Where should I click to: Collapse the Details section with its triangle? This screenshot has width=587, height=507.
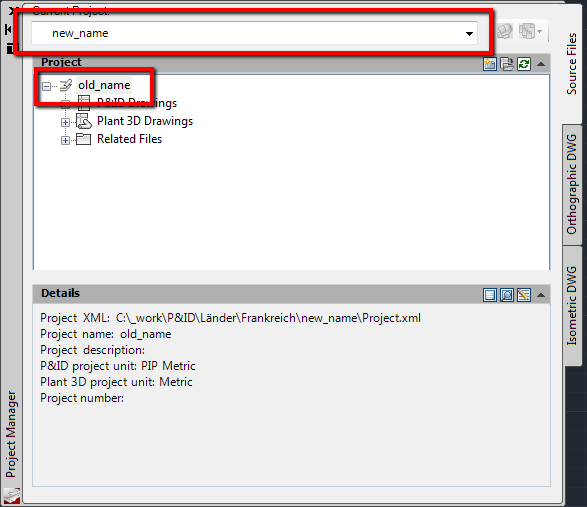[x=541, y=295]
